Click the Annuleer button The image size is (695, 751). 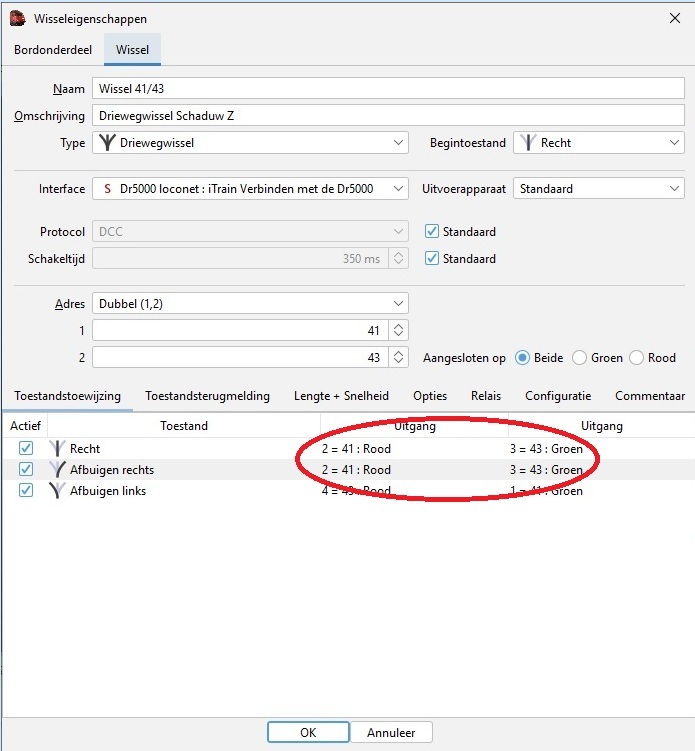click(391, 732)
